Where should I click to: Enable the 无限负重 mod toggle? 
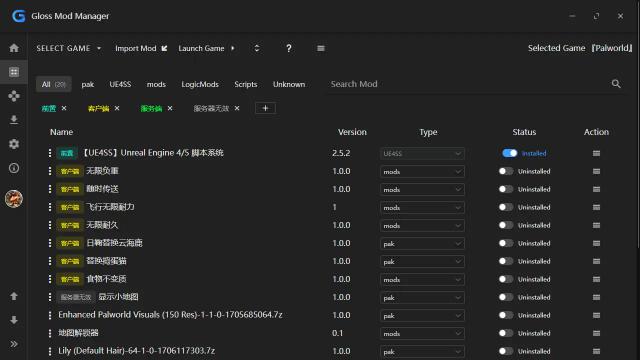click(506, 171)
